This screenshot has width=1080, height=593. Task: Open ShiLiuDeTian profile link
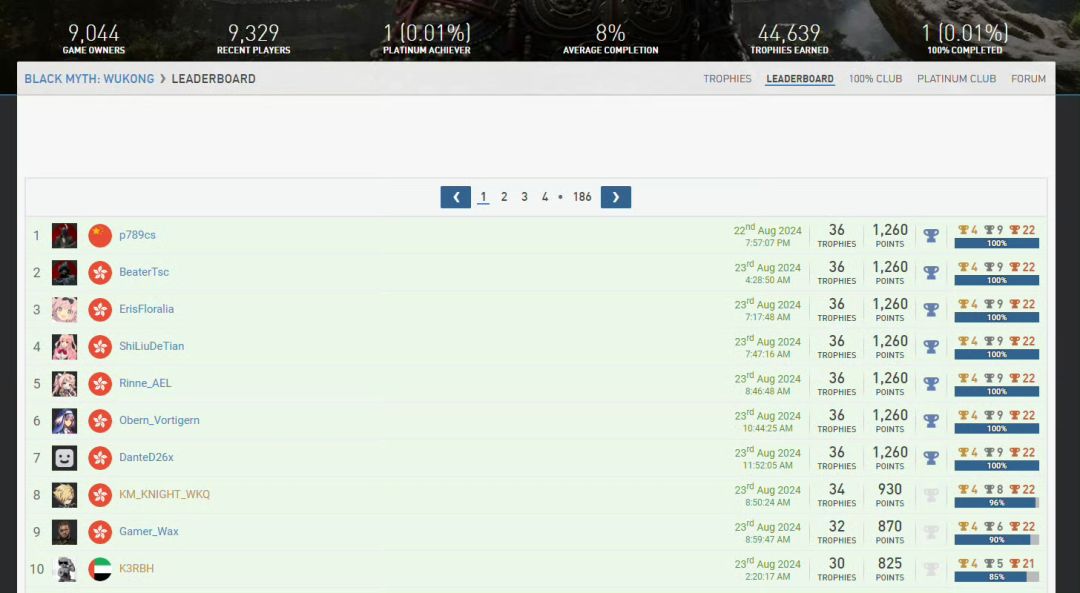pos(152,346)
